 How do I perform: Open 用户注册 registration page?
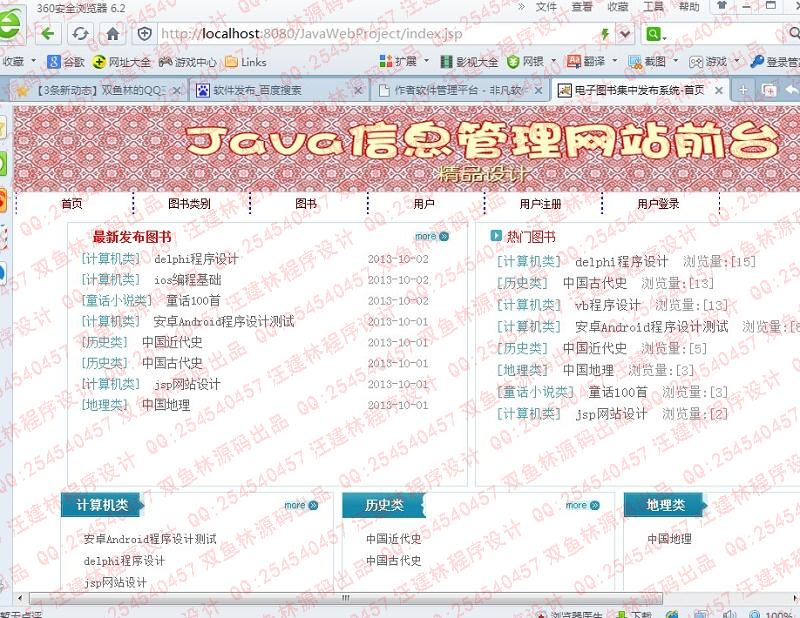[x=540, y=204]
